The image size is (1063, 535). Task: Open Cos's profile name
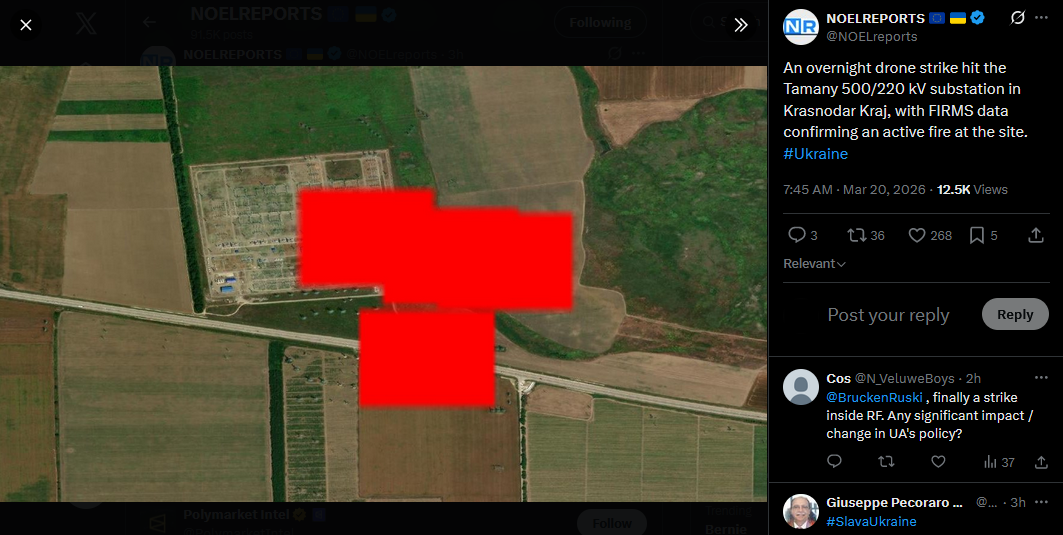click(839, 378)
